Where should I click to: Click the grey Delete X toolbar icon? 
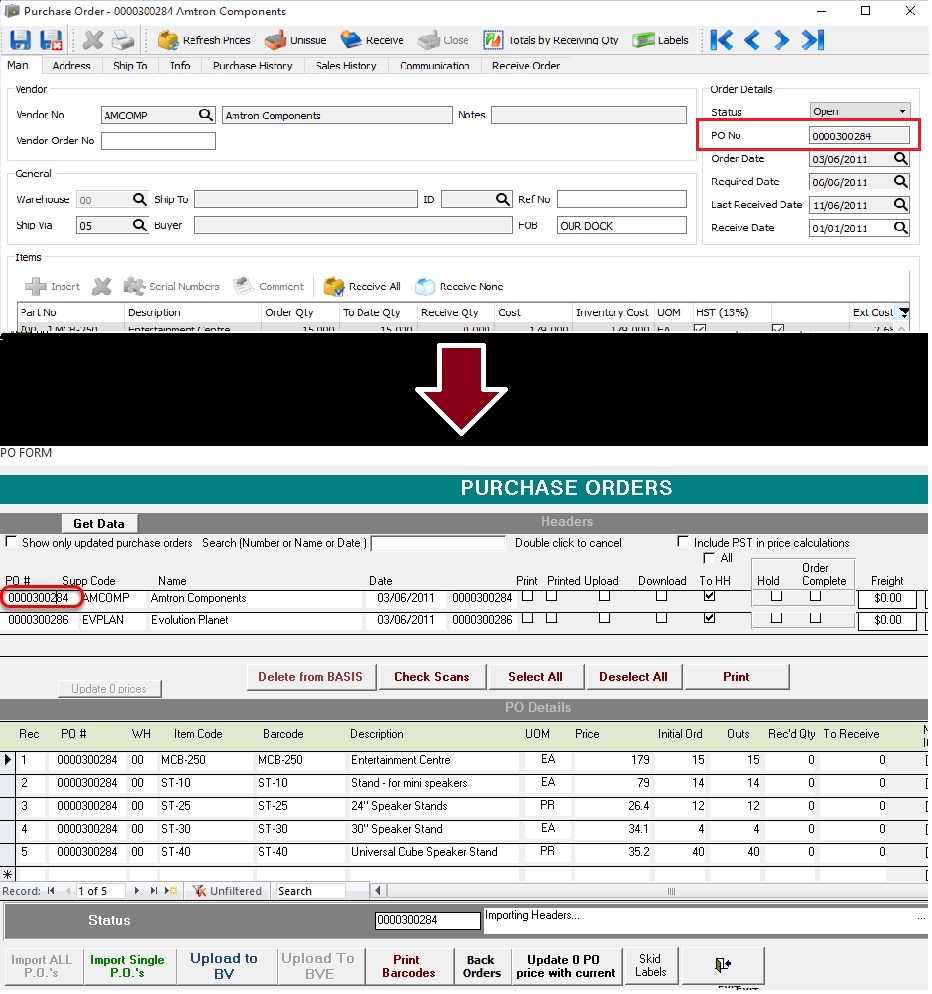coord(93,40)
